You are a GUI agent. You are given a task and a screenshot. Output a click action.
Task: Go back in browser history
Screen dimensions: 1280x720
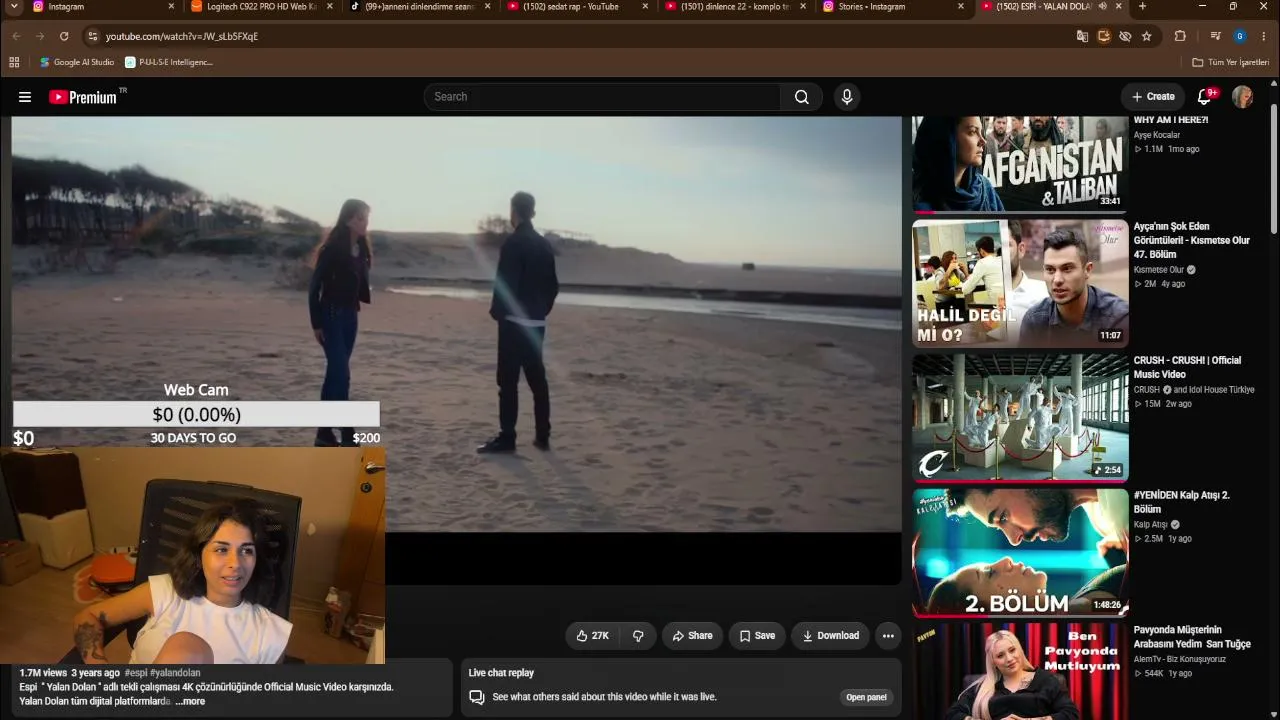tap(16, 36)
